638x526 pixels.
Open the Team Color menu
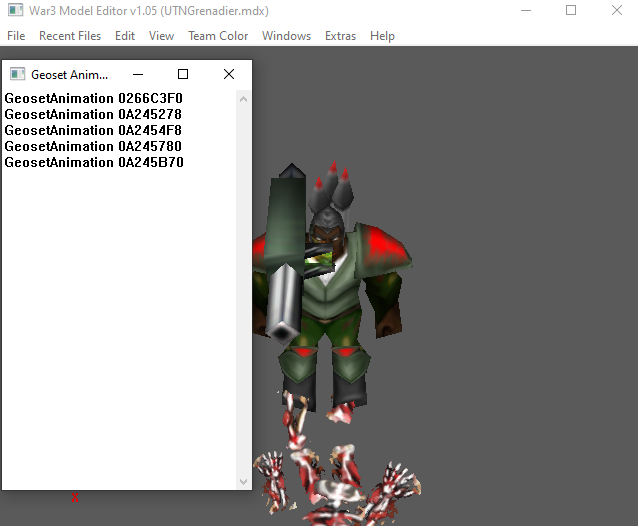click(x=218, y=36)
